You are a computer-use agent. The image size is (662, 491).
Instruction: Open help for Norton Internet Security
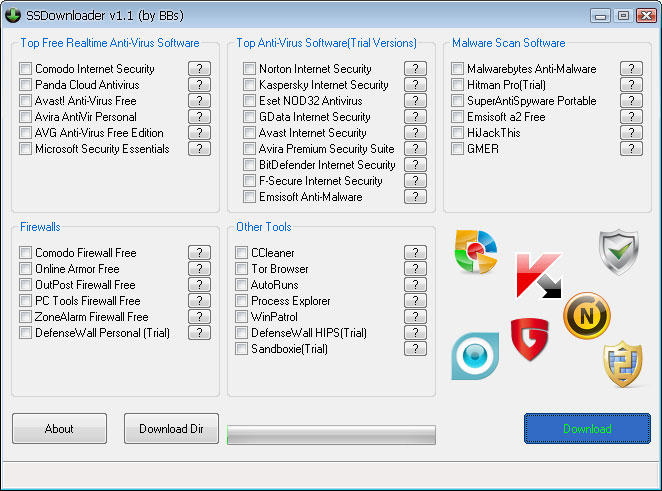tap(415, 68)
